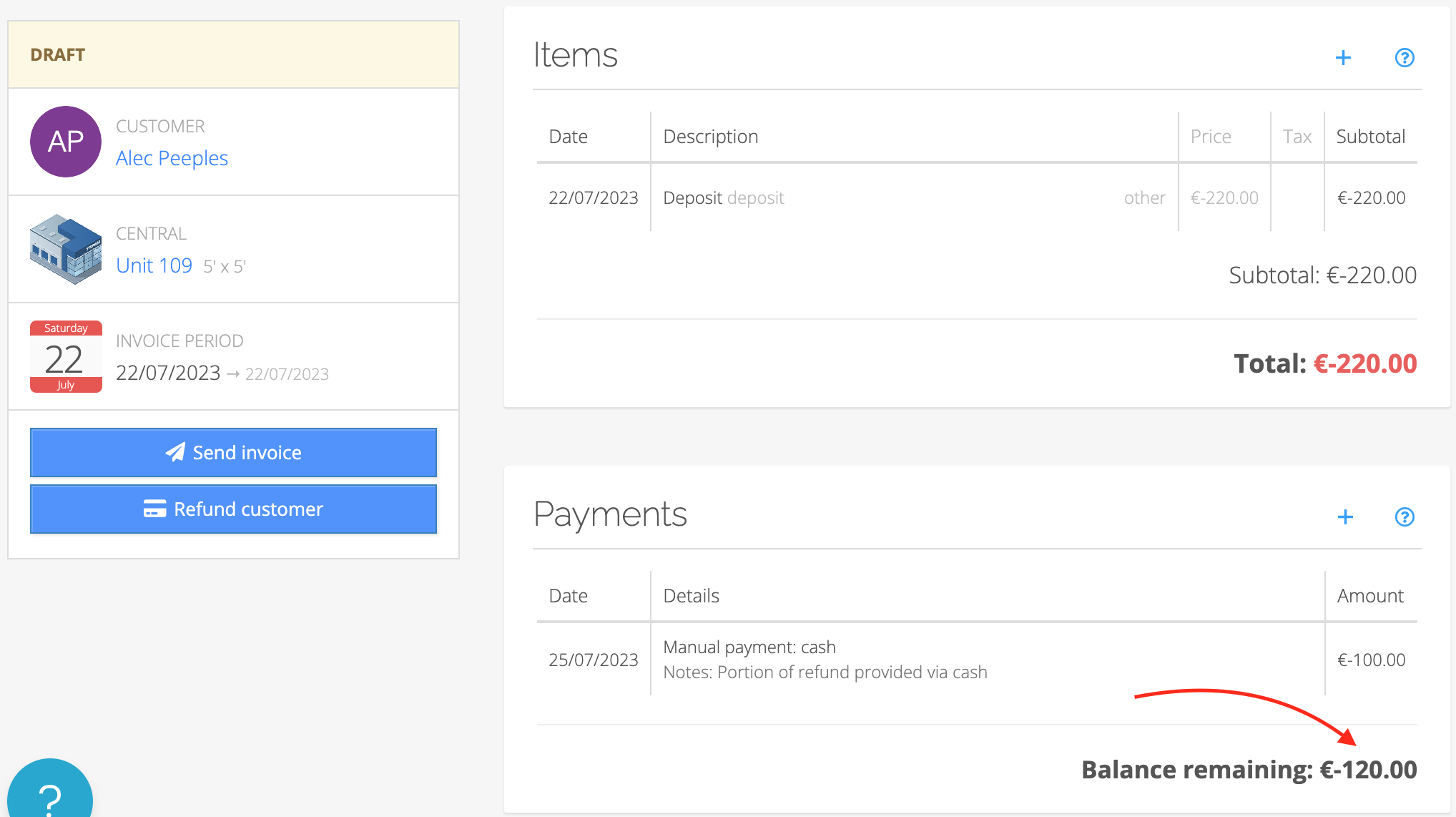1456x817 pixels.
Task: Click the item price €-220.00 cell
Action: (x=1224, y=198)
